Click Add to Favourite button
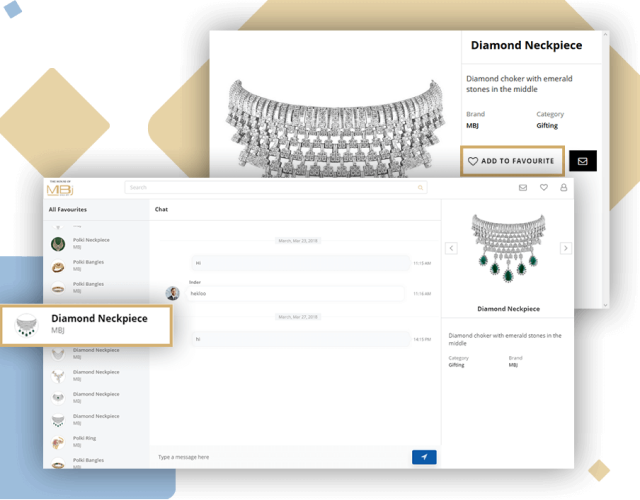 (x=511, y=161)
